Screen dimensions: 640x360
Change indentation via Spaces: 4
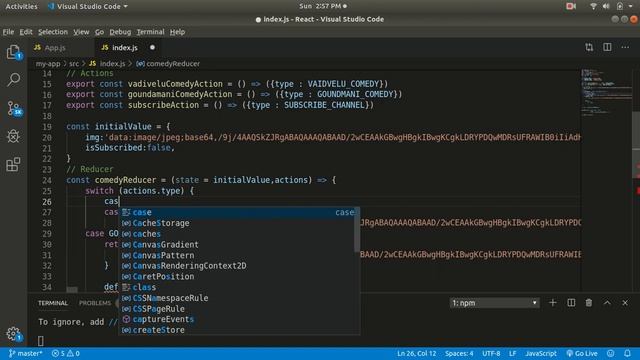pos(459,353)
